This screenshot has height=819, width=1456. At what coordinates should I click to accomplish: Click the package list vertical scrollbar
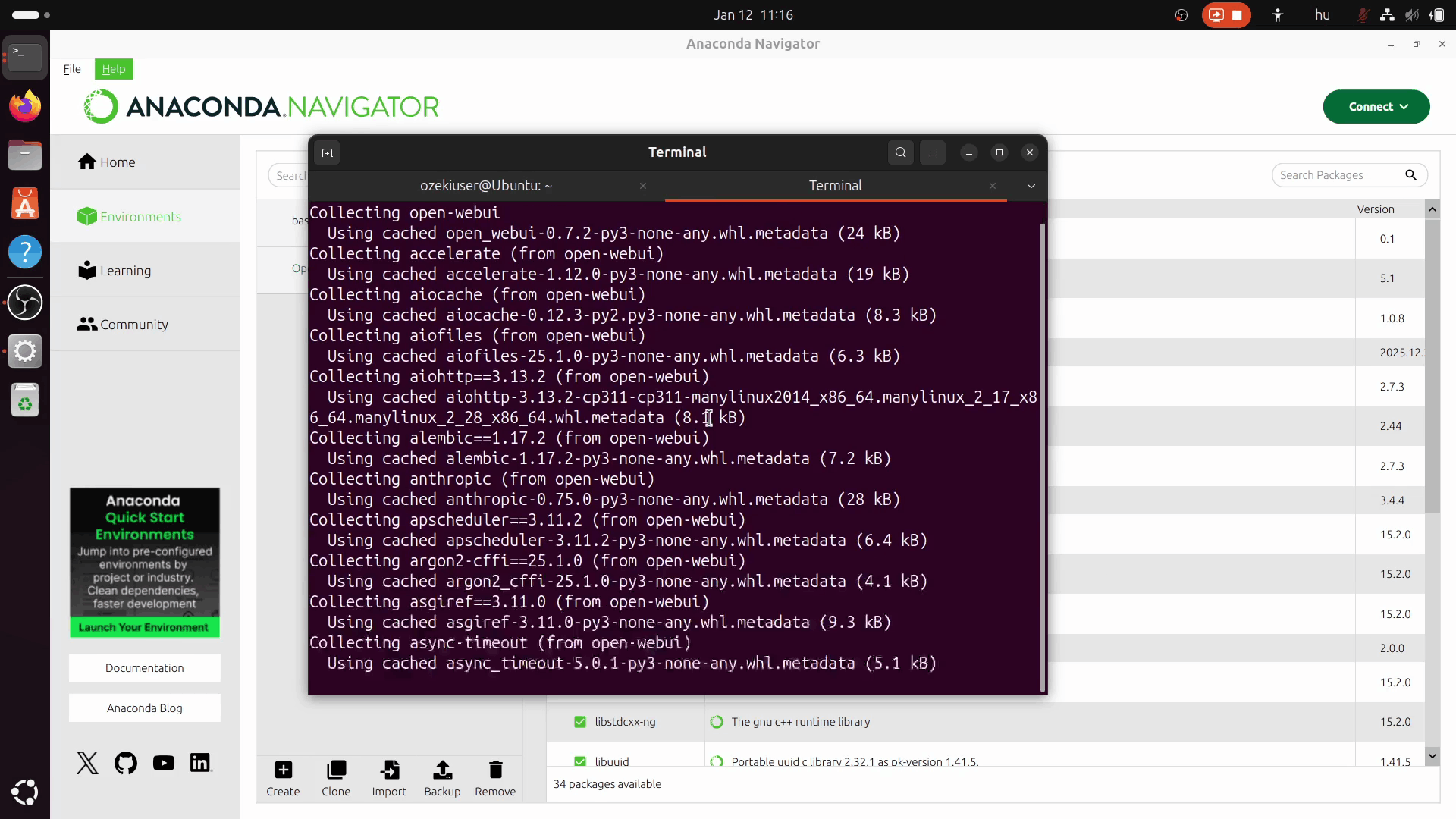1432,364
